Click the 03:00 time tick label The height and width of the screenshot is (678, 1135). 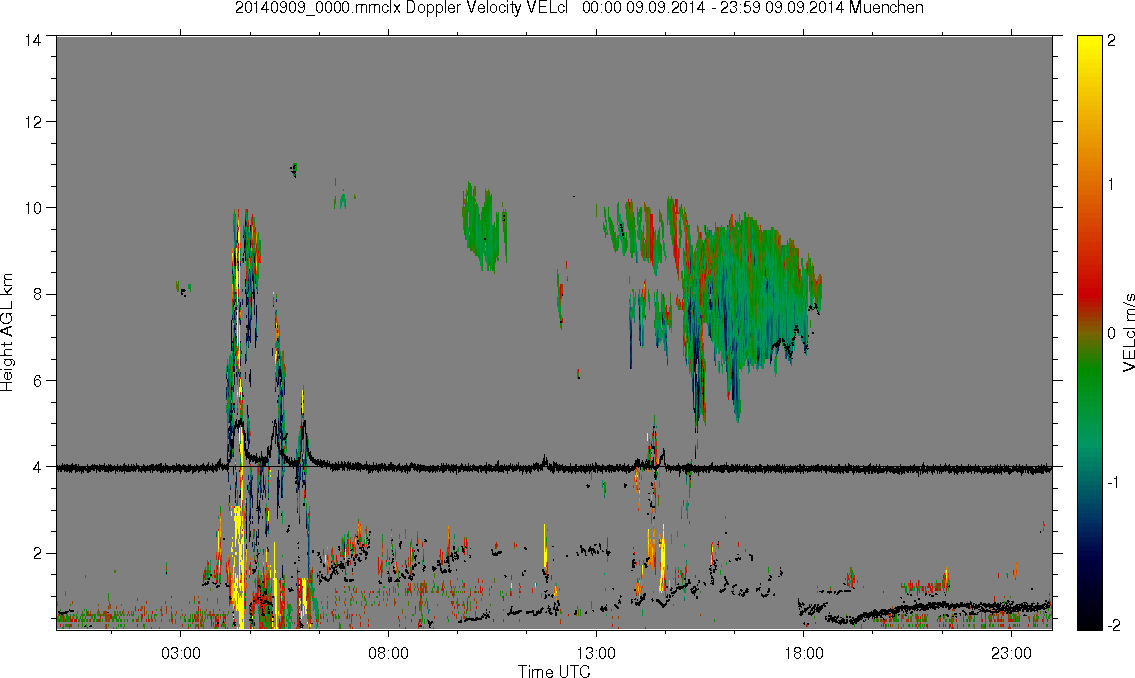[180, 653]
